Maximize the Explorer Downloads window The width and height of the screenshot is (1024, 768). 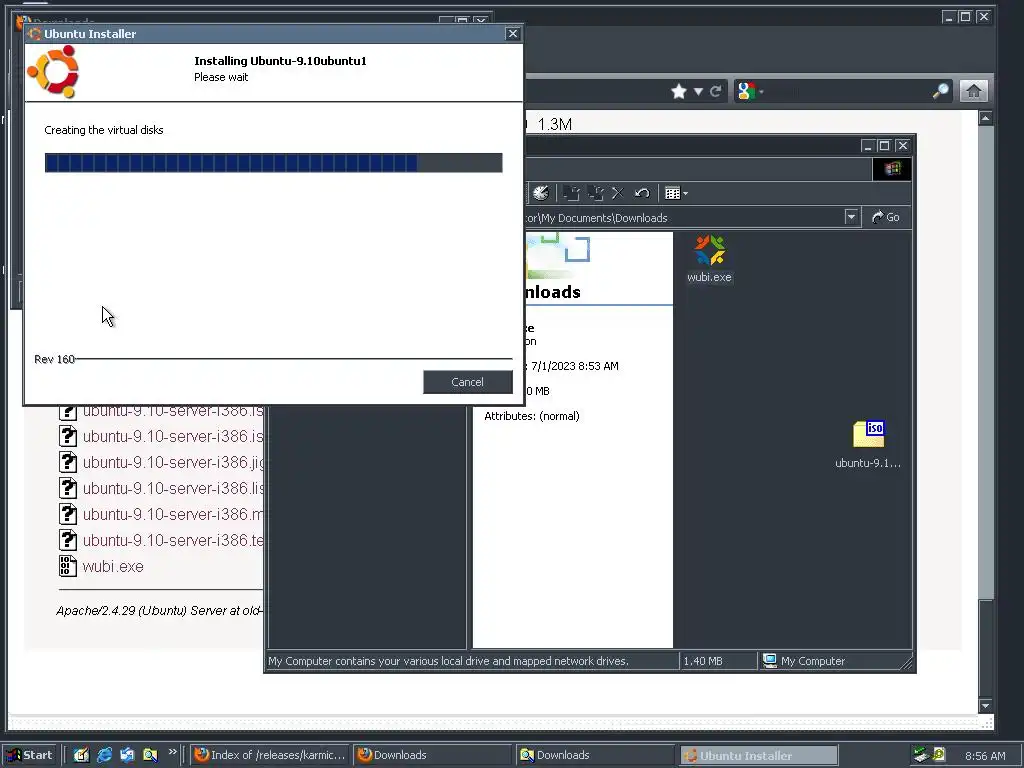coord(884,146)
